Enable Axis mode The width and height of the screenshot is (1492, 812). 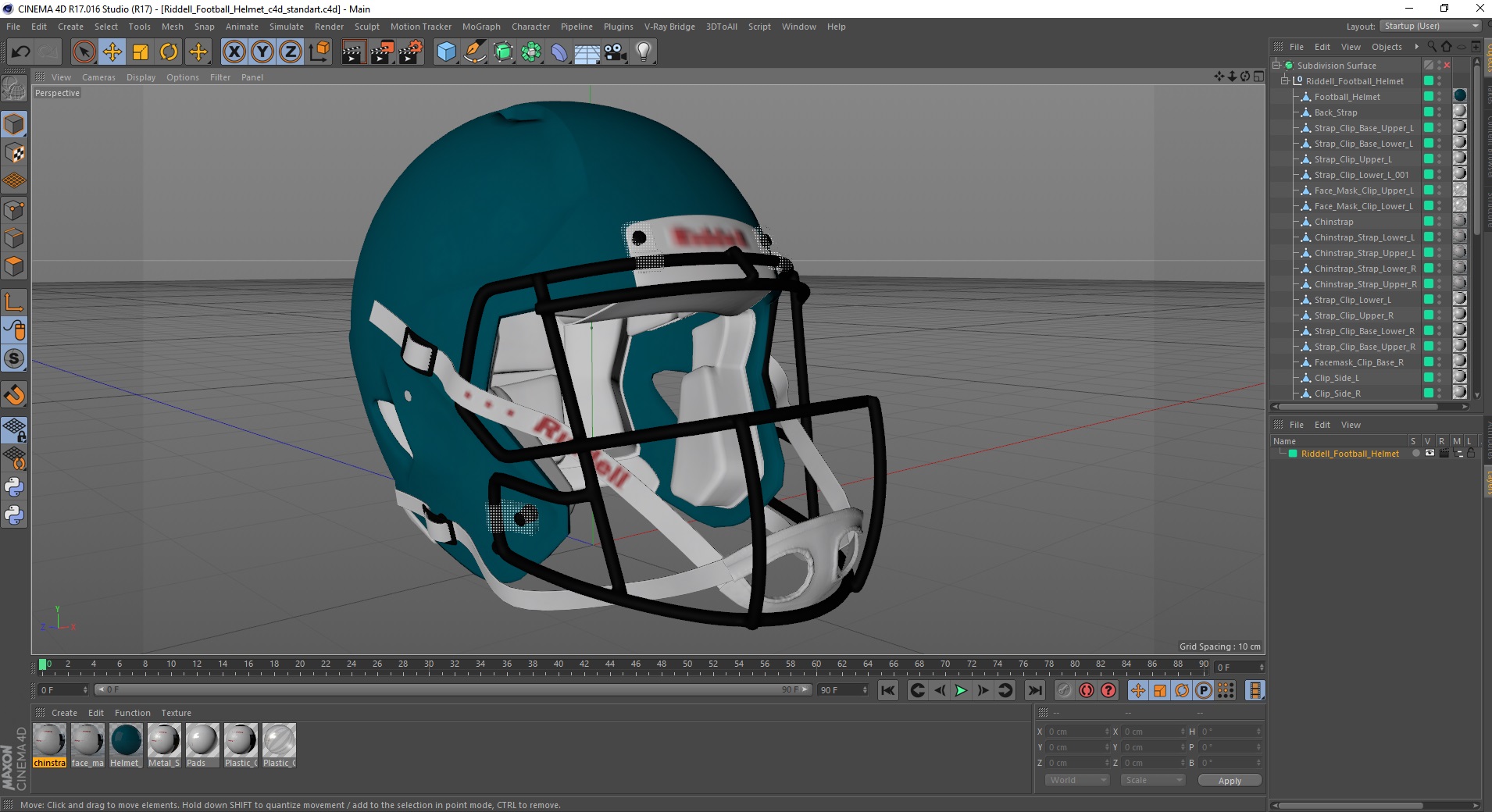[14, 301]
